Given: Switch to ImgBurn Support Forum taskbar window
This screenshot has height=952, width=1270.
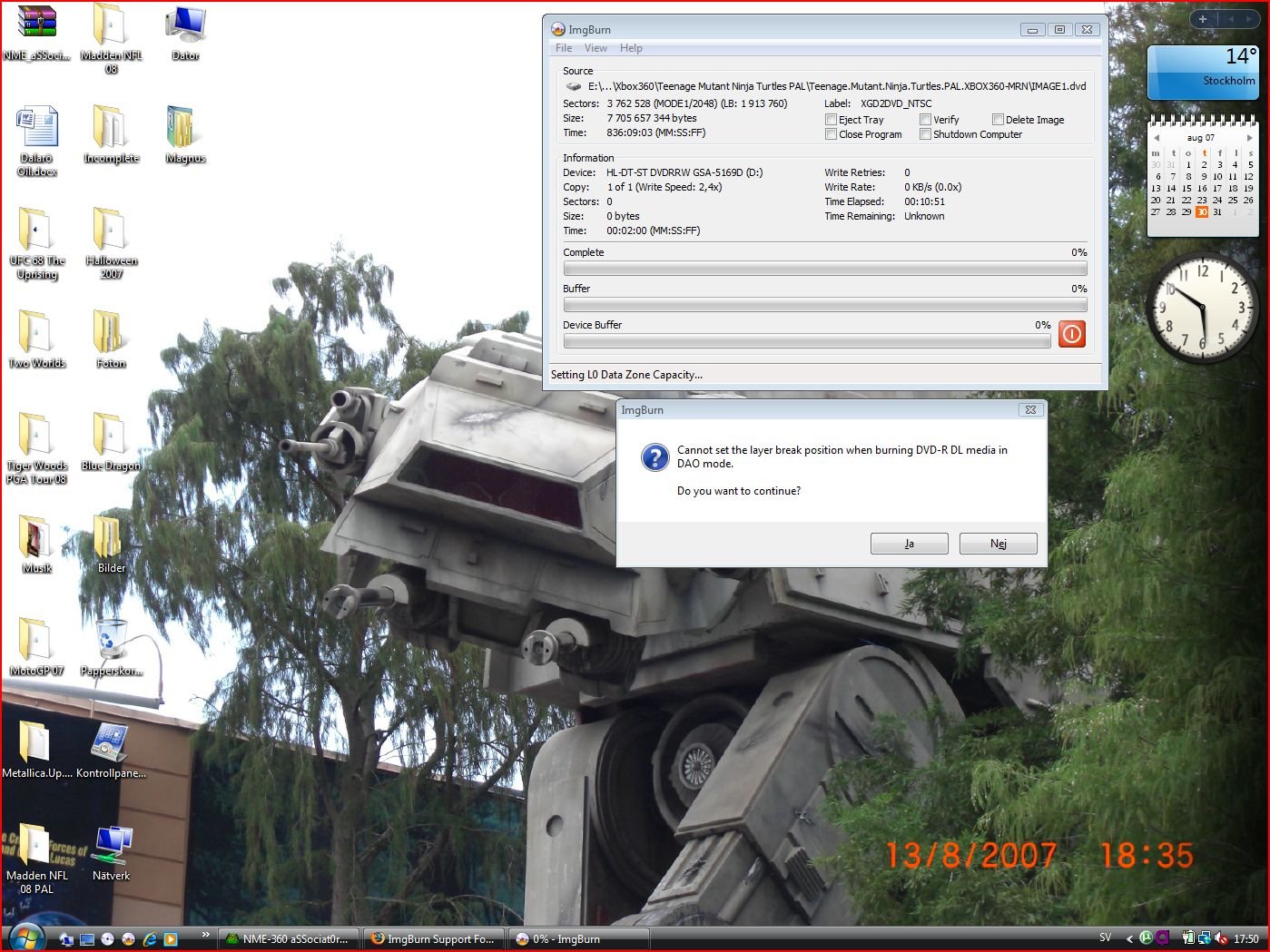Looking at the screenshot, I should [433, 939].
